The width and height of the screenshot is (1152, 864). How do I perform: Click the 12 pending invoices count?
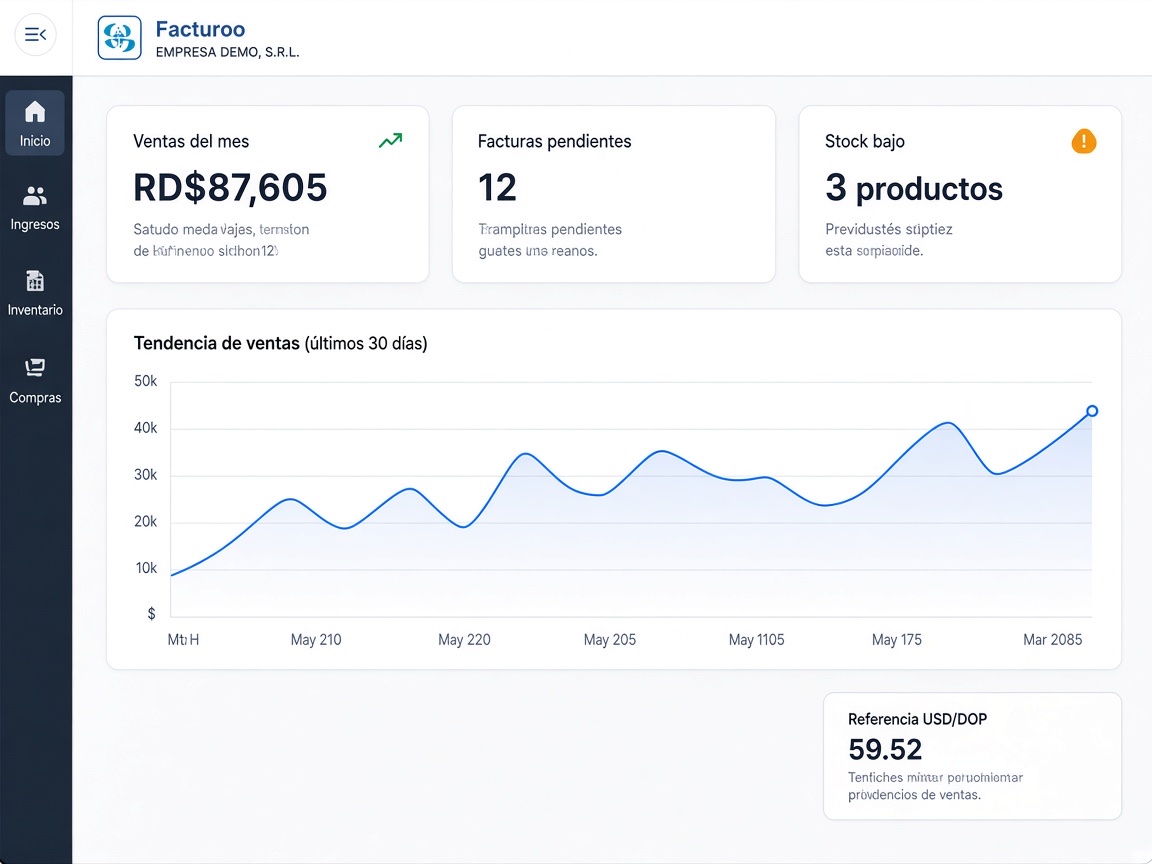click(x=497, y=187)
